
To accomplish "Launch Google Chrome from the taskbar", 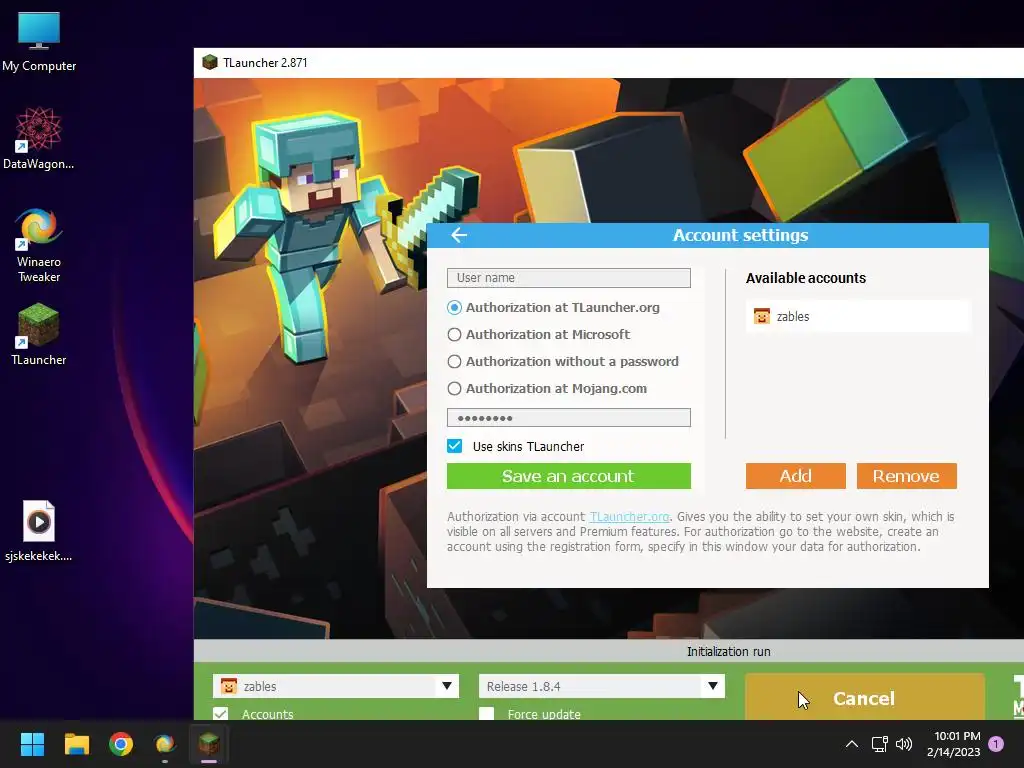I will [121, 744].
